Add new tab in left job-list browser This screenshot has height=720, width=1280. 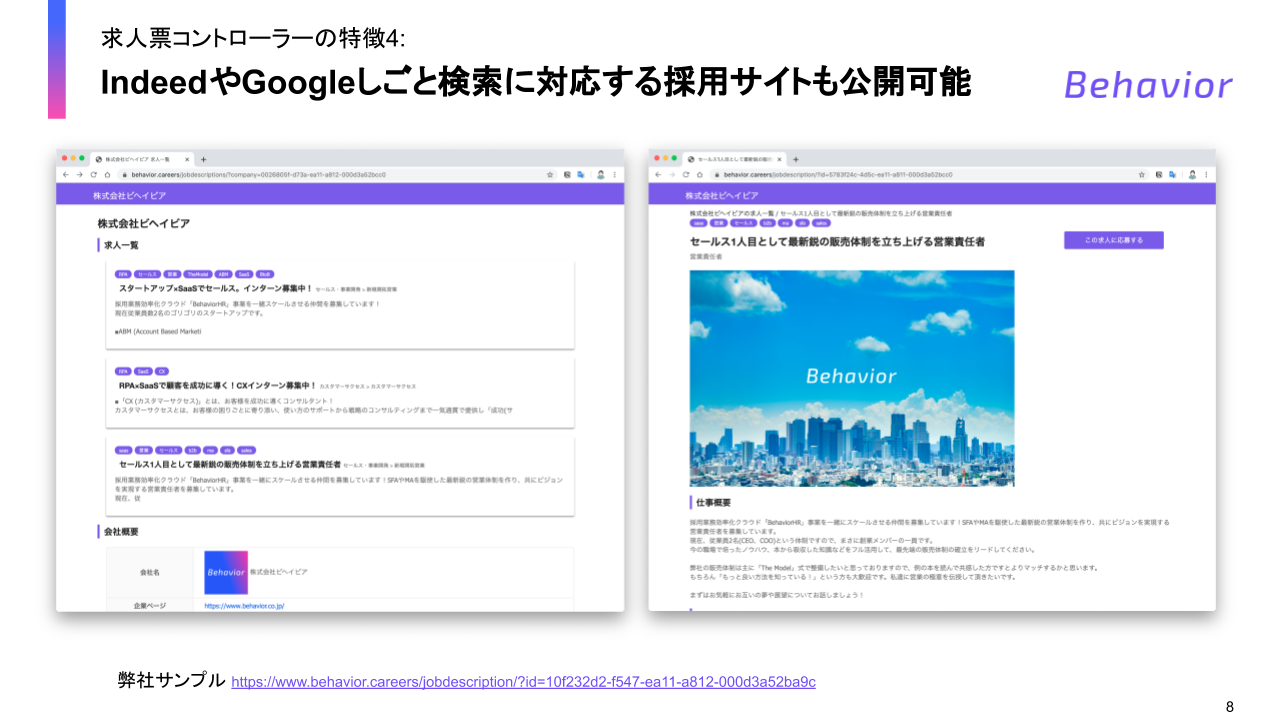(203, 159)
